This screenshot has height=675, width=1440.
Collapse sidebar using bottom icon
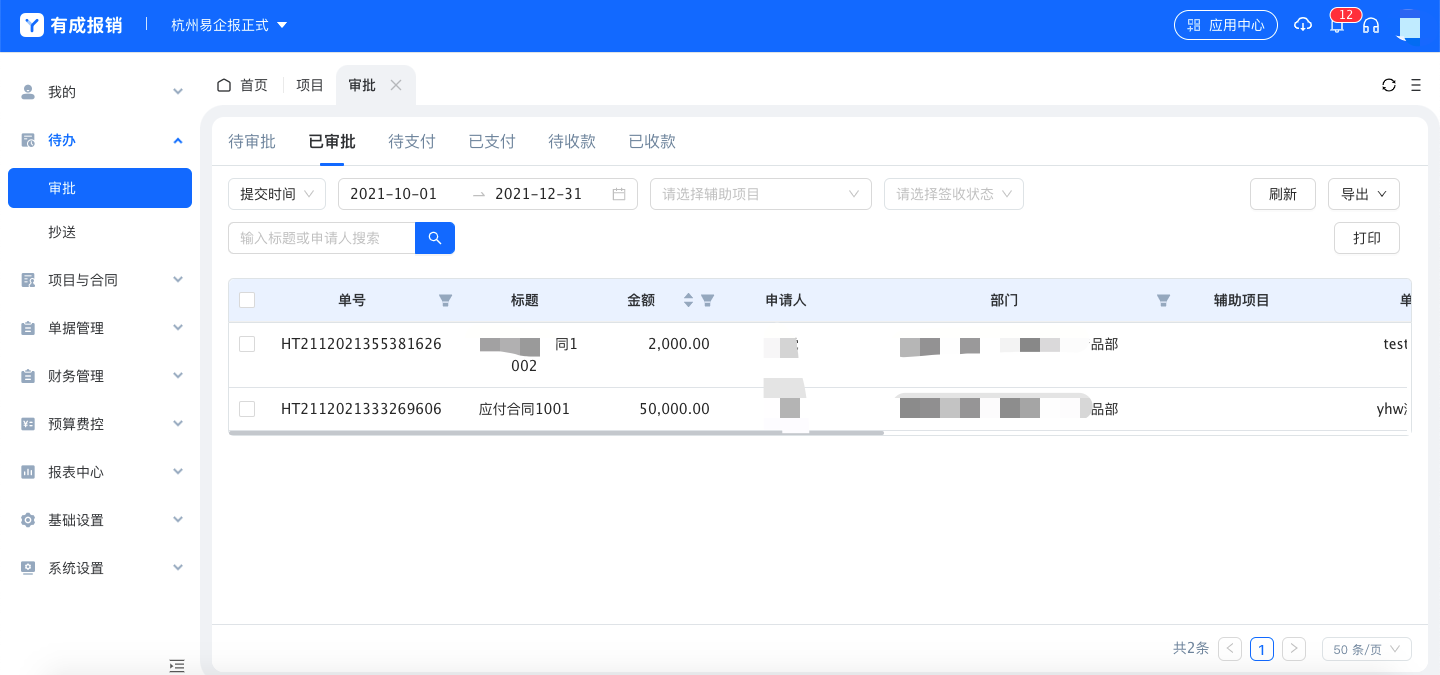click(x=177, y=665)
